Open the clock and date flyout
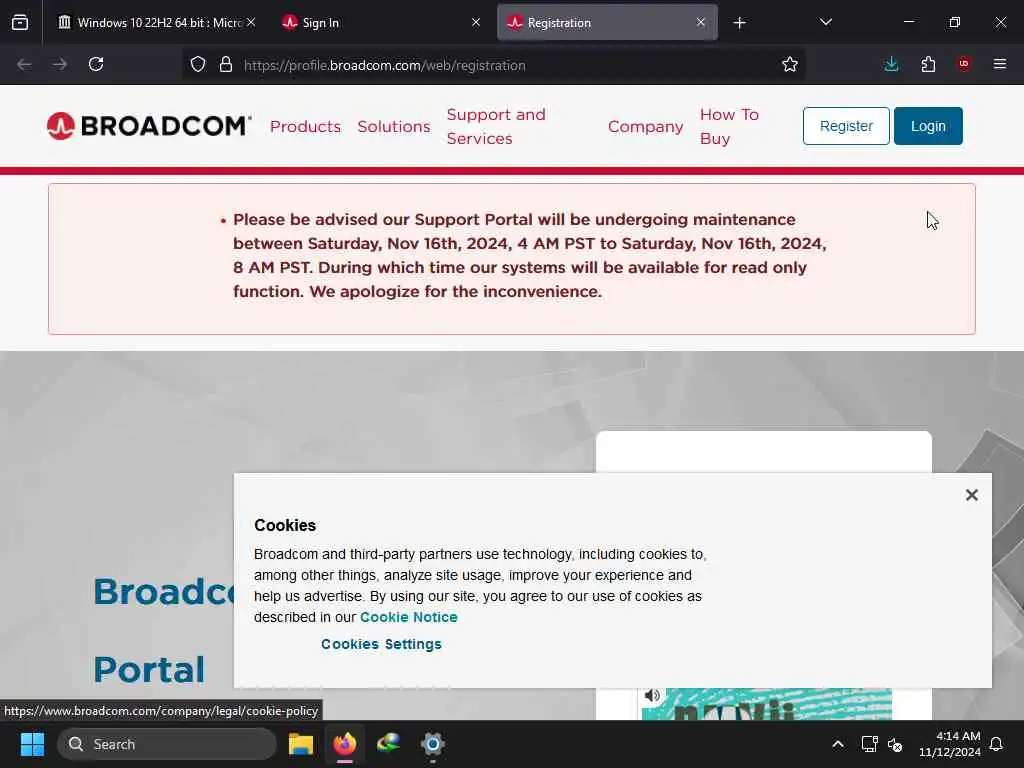The height and width of the screenshot is (768, 1024). tap(950, 744)
